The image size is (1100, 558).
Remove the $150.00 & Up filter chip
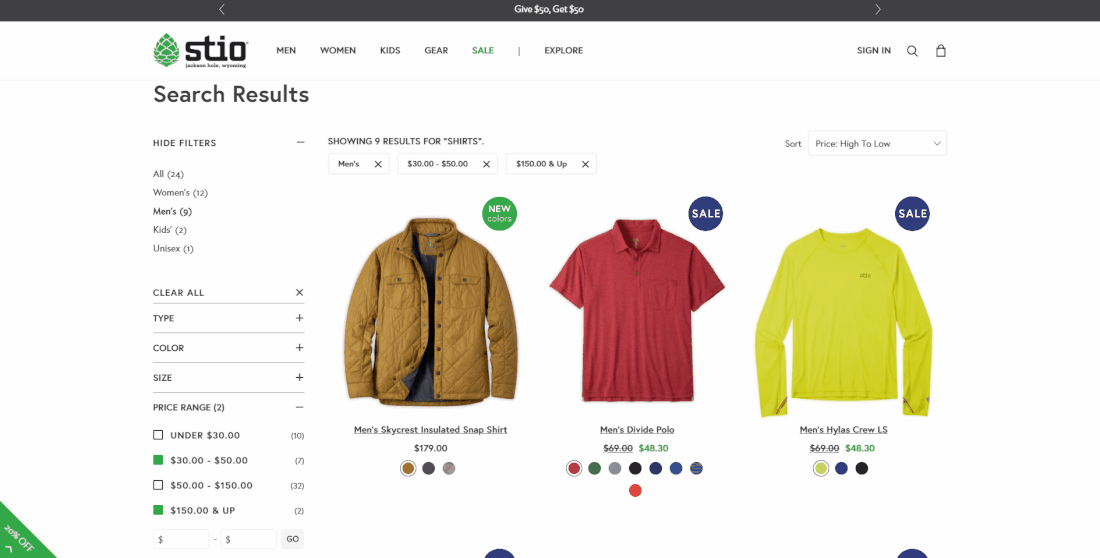[585, 164]
